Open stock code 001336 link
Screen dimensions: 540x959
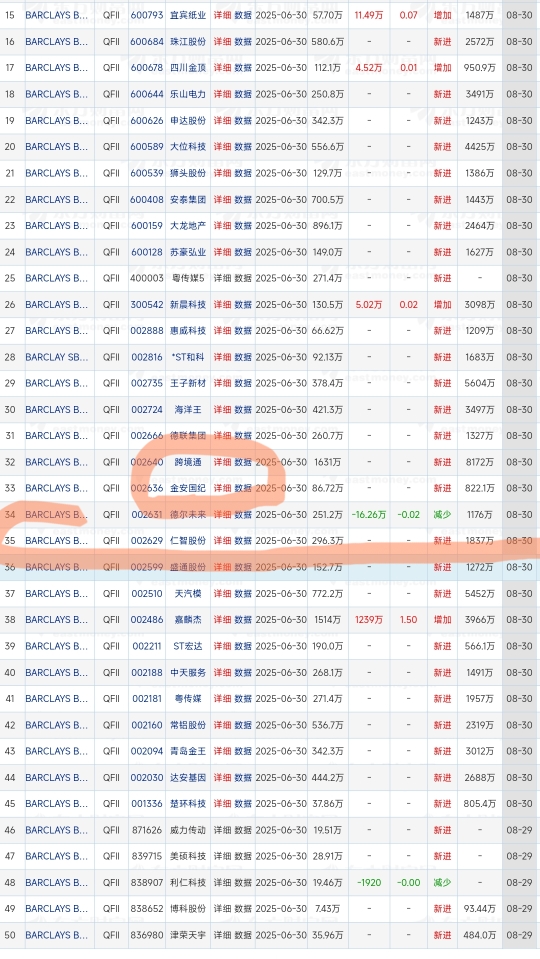[147, 804]
